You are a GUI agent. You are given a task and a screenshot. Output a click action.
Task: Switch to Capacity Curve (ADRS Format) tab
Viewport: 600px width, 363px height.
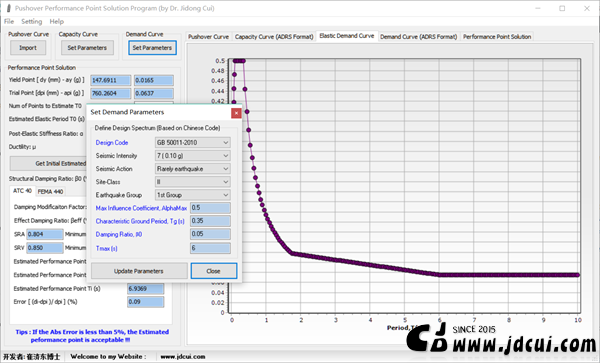[274, 37]
